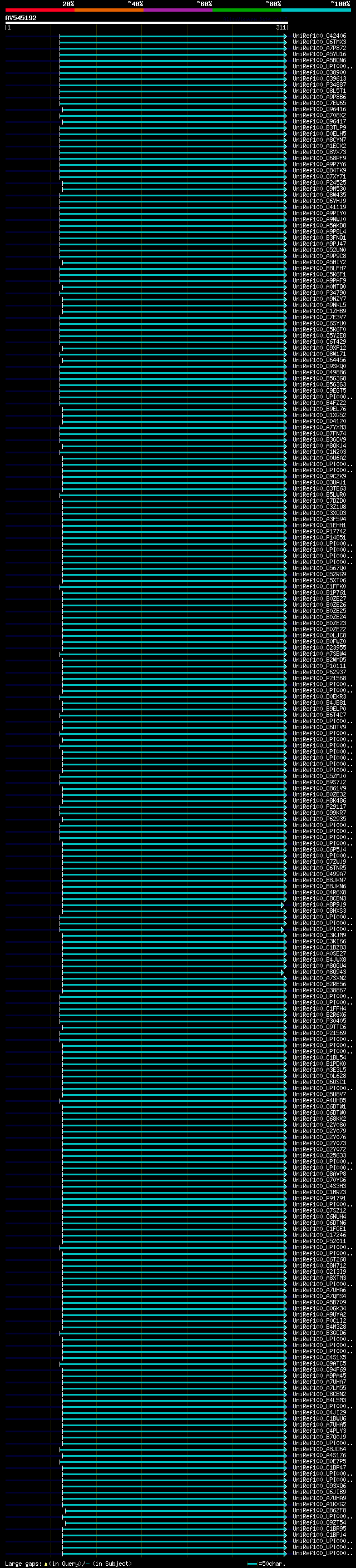Select the UniRef100_A8P9J9 label
The height and width of the screenshot is (1568, 356).
(319, 904)
